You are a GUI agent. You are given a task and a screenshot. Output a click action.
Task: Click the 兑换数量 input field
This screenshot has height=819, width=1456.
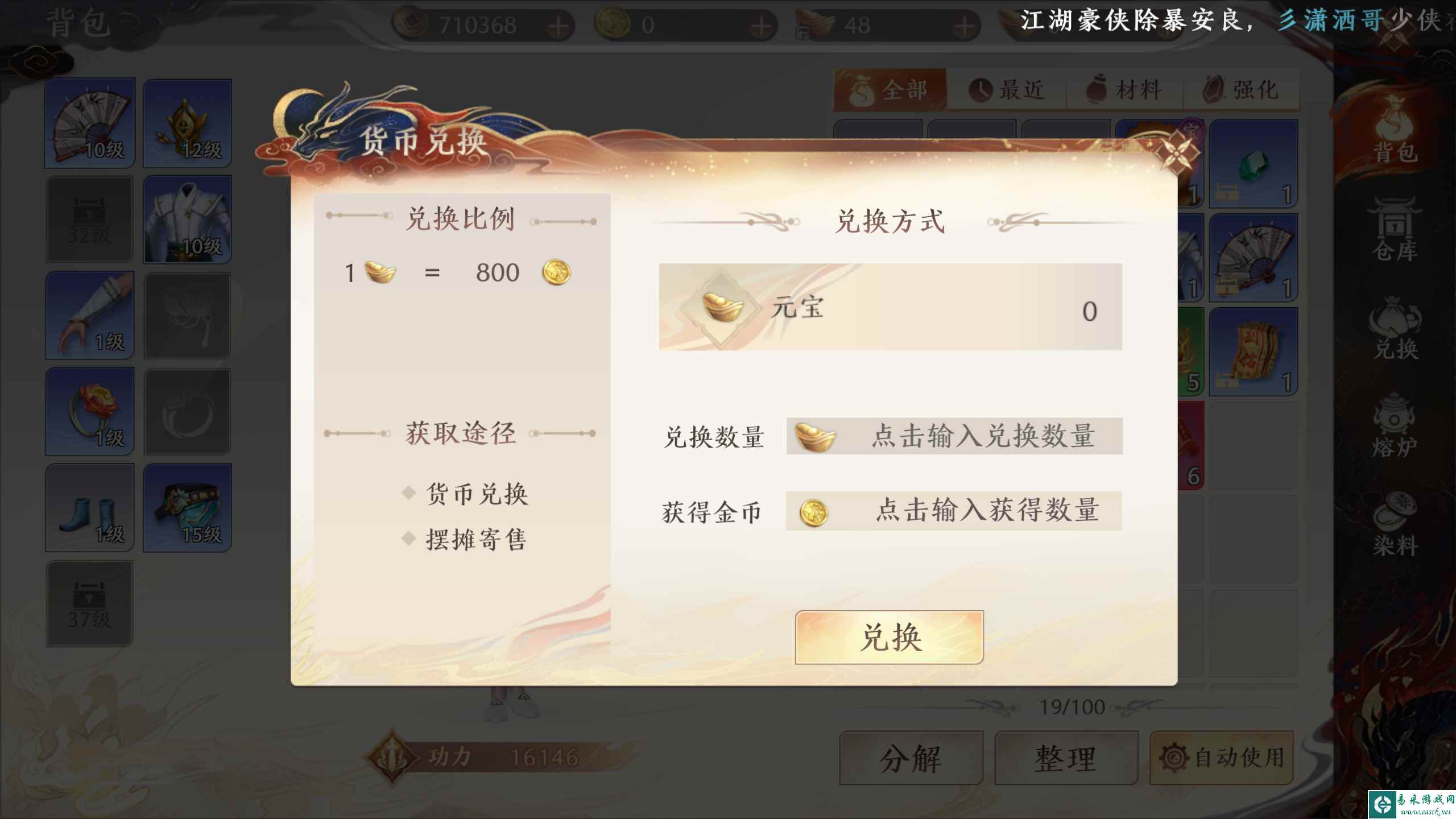954,436
